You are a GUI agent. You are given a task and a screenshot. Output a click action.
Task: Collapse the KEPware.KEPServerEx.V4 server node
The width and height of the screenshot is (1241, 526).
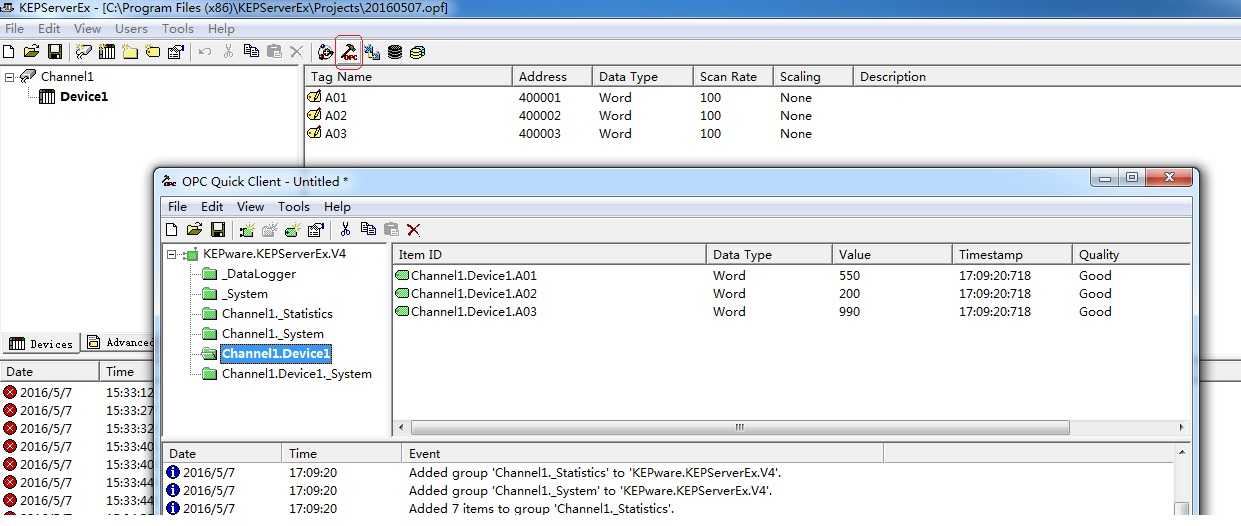click(172, 254)
